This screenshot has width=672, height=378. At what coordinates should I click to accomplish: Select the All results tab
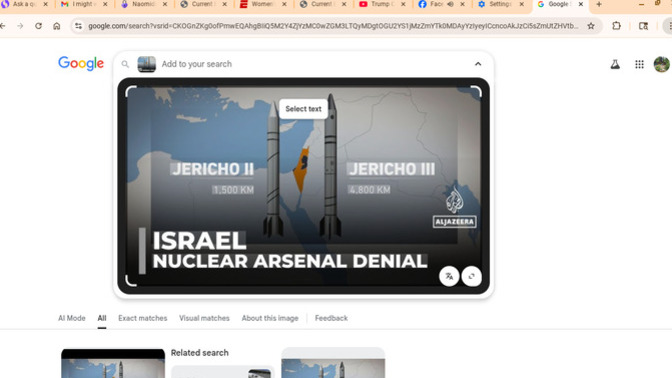tap(102, 318)
